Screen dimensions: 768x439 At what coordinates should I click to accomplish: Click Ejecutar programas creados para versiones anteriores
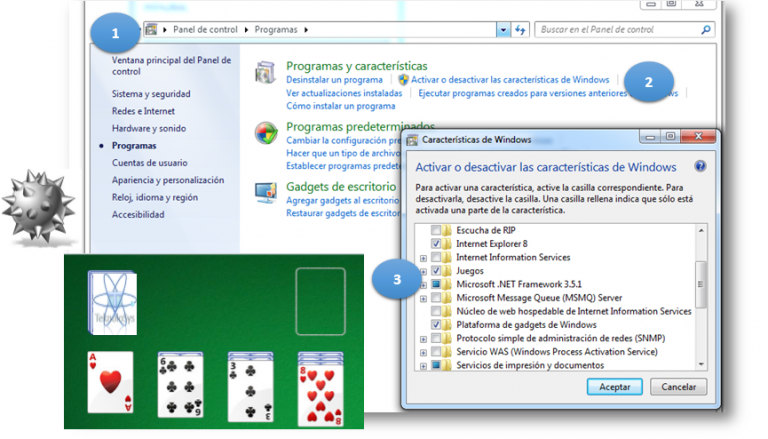(522, 93)
